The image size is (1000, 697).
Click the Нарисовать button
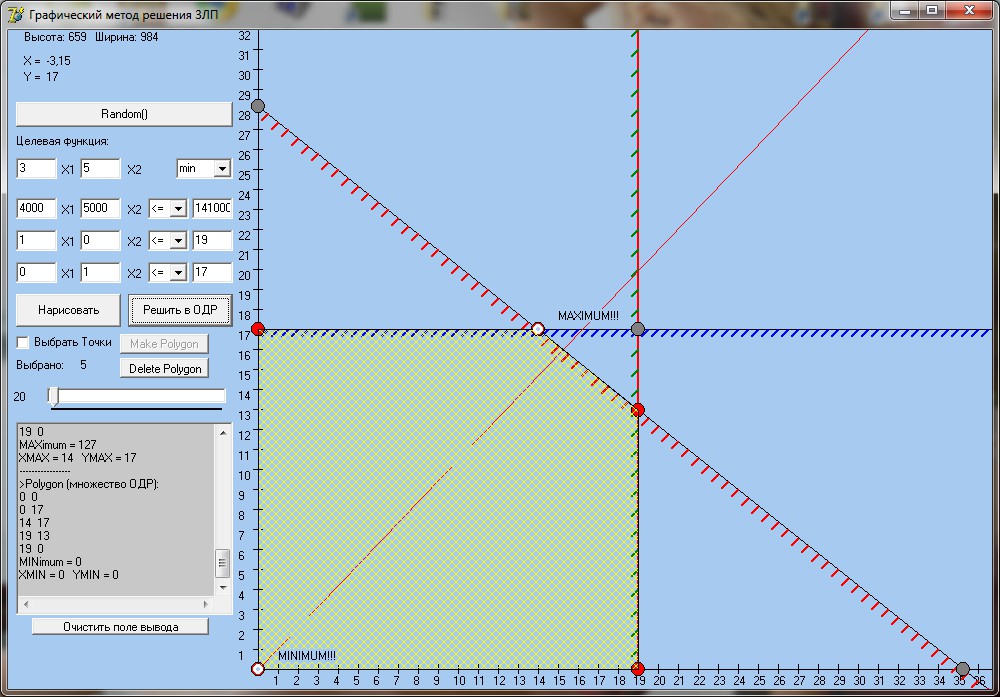pos(69,310)
